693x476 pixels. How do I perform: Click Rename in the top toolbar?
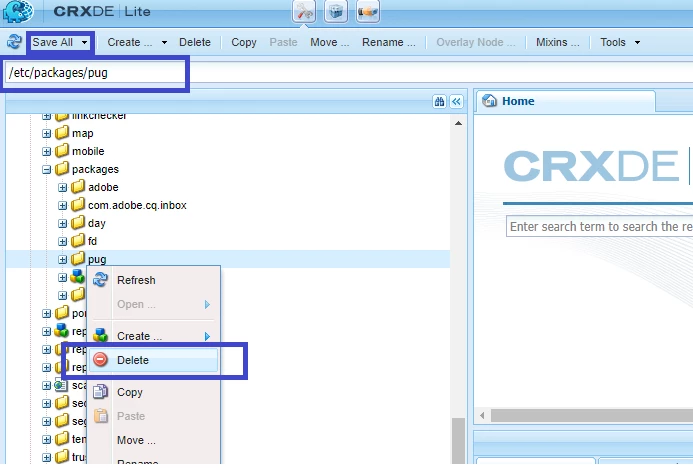[389, 42]
